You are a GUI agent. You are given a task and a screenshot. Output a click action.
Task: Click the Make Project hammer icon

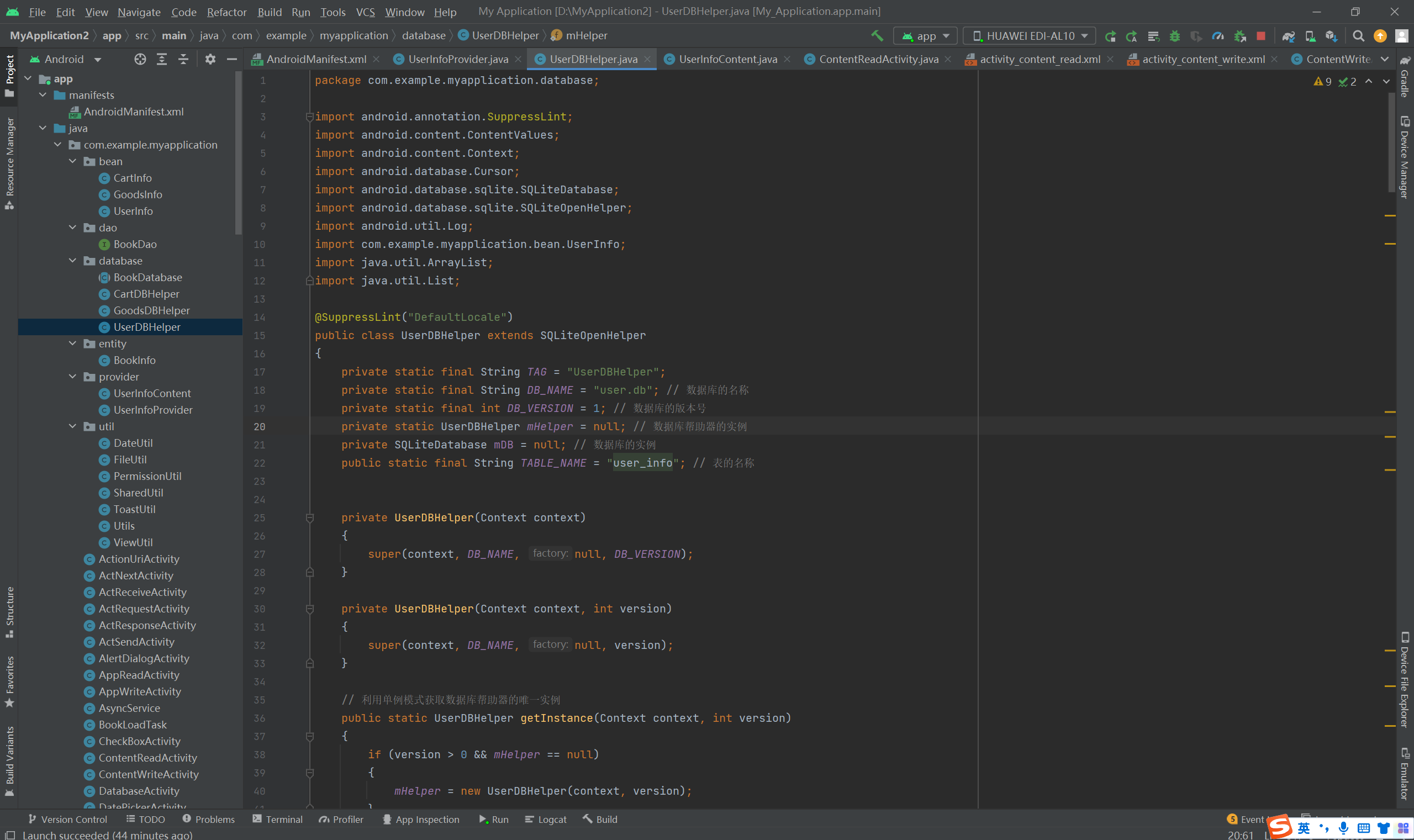(877, 36)
